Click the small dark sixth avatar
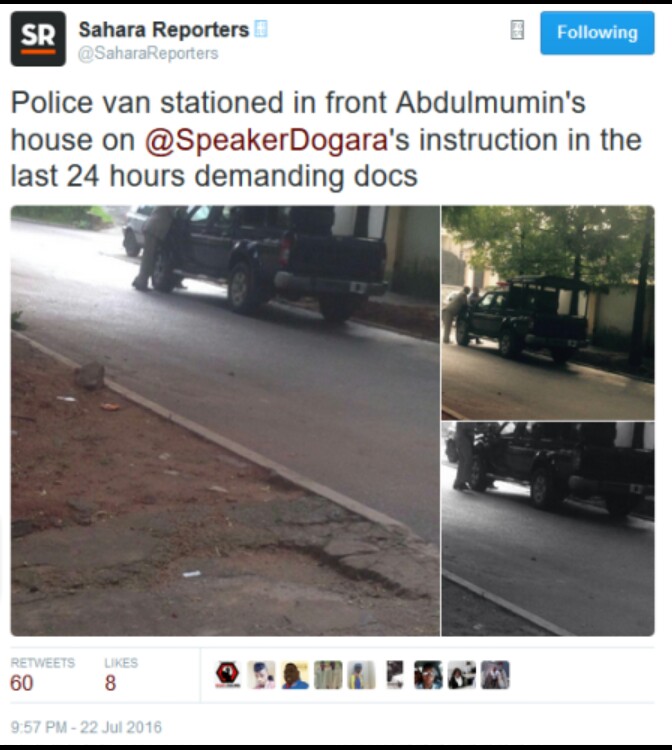This screenshot has height=750, width=672. click(395, 675)
